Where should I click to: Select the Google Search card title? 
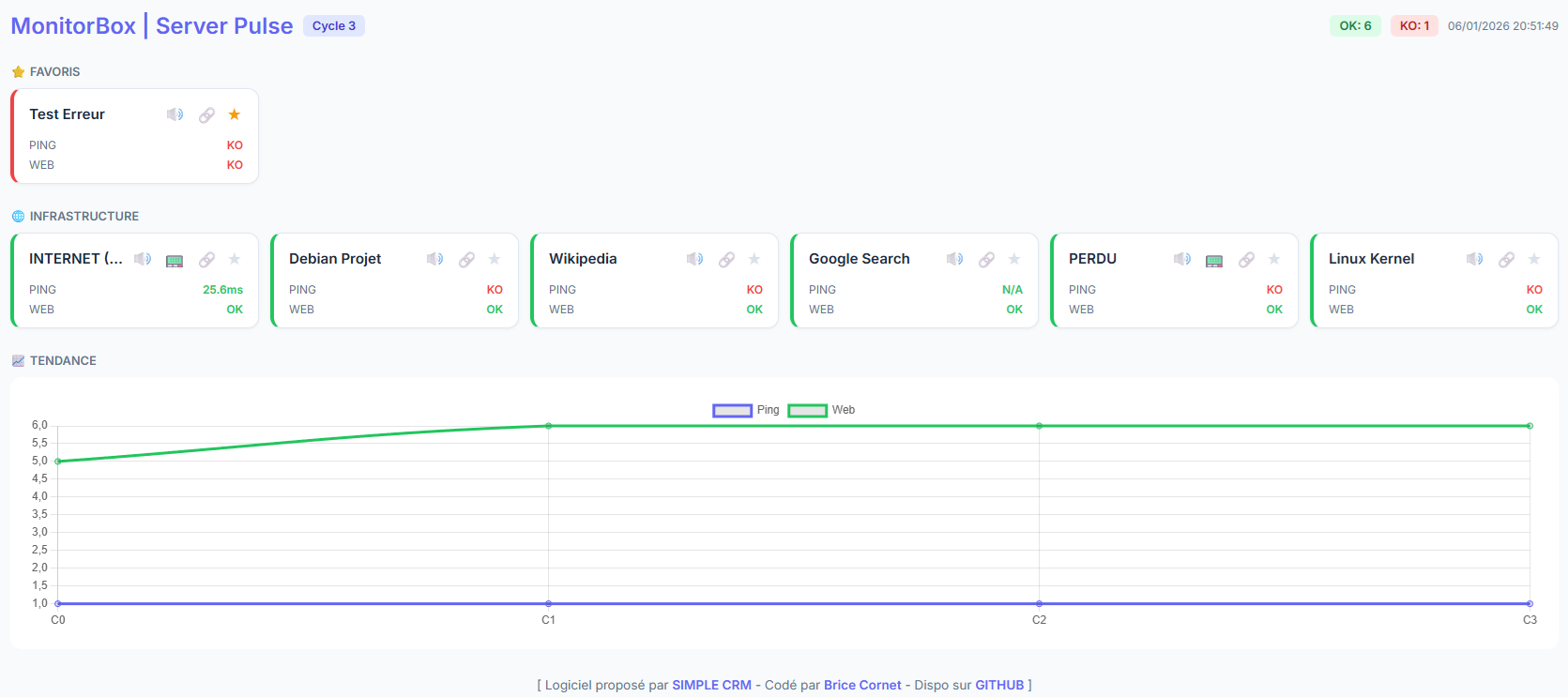860,259
